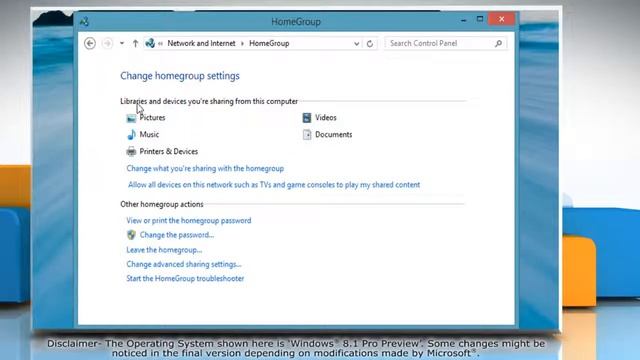Go back using the Back arrow button
This screenshot has height=360, width=640.
[90, 43]
